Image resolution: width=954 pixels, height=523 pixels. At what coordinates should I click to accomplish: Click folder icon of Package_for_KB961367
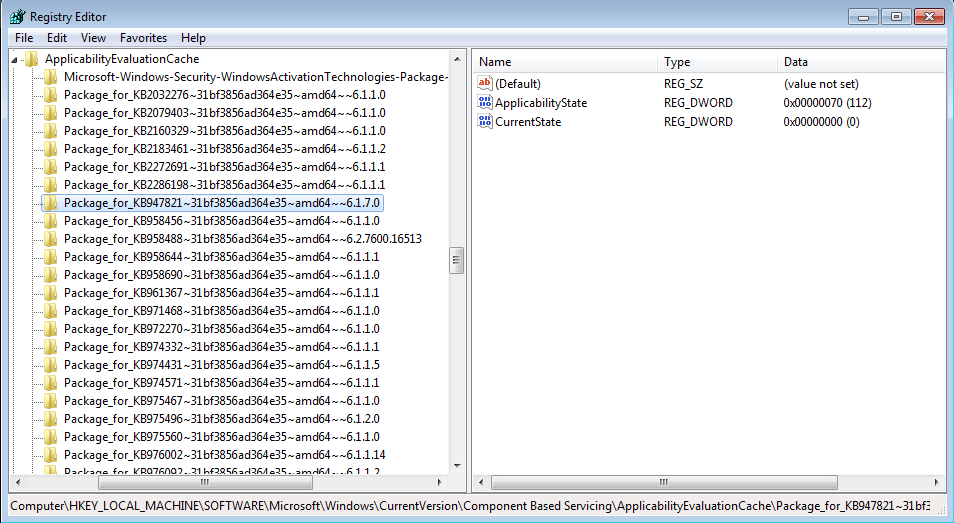(x=51, y=293)
